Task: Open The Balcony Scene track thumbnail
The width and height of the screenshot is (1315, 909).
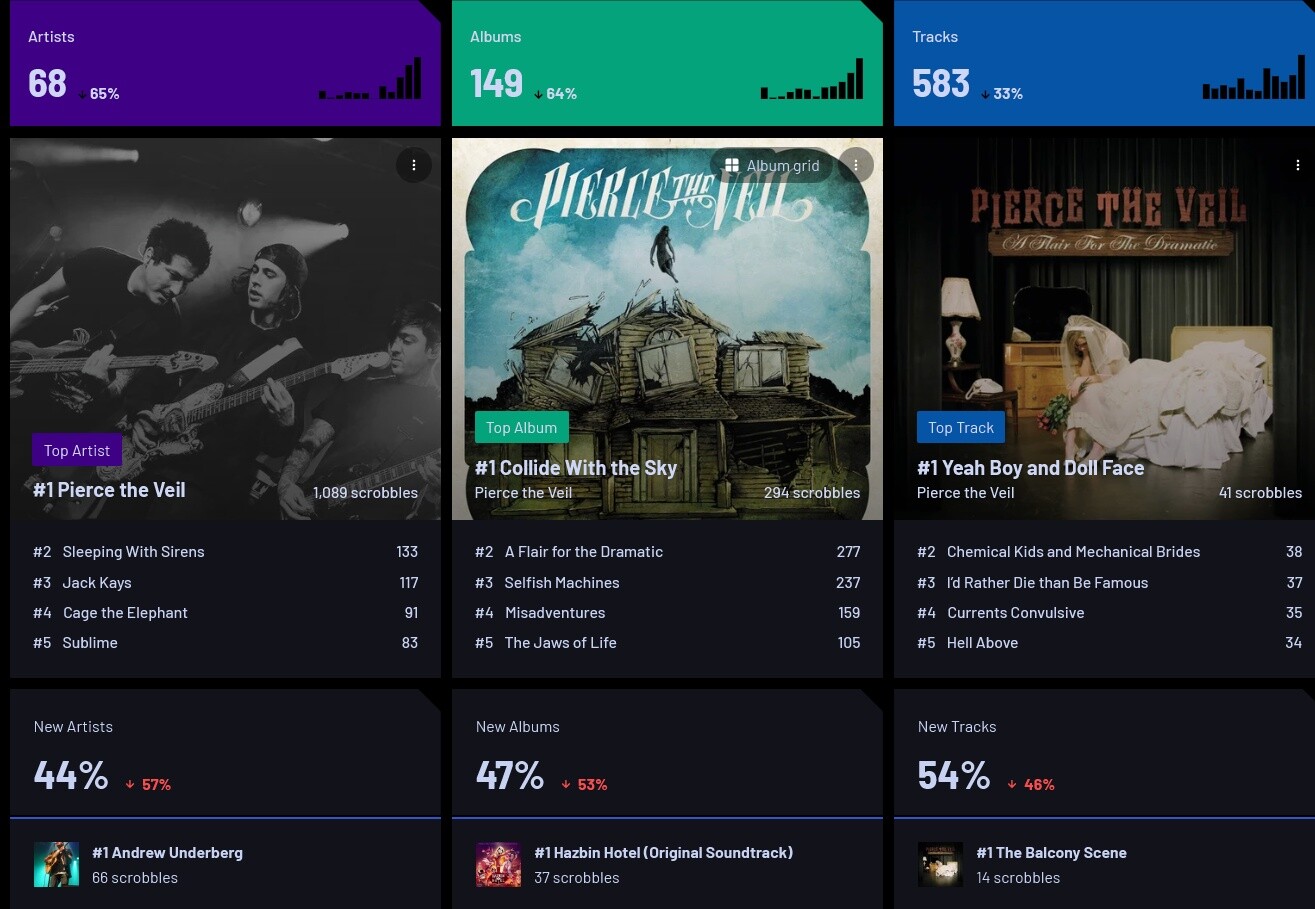Action: (x=940, y=864)
